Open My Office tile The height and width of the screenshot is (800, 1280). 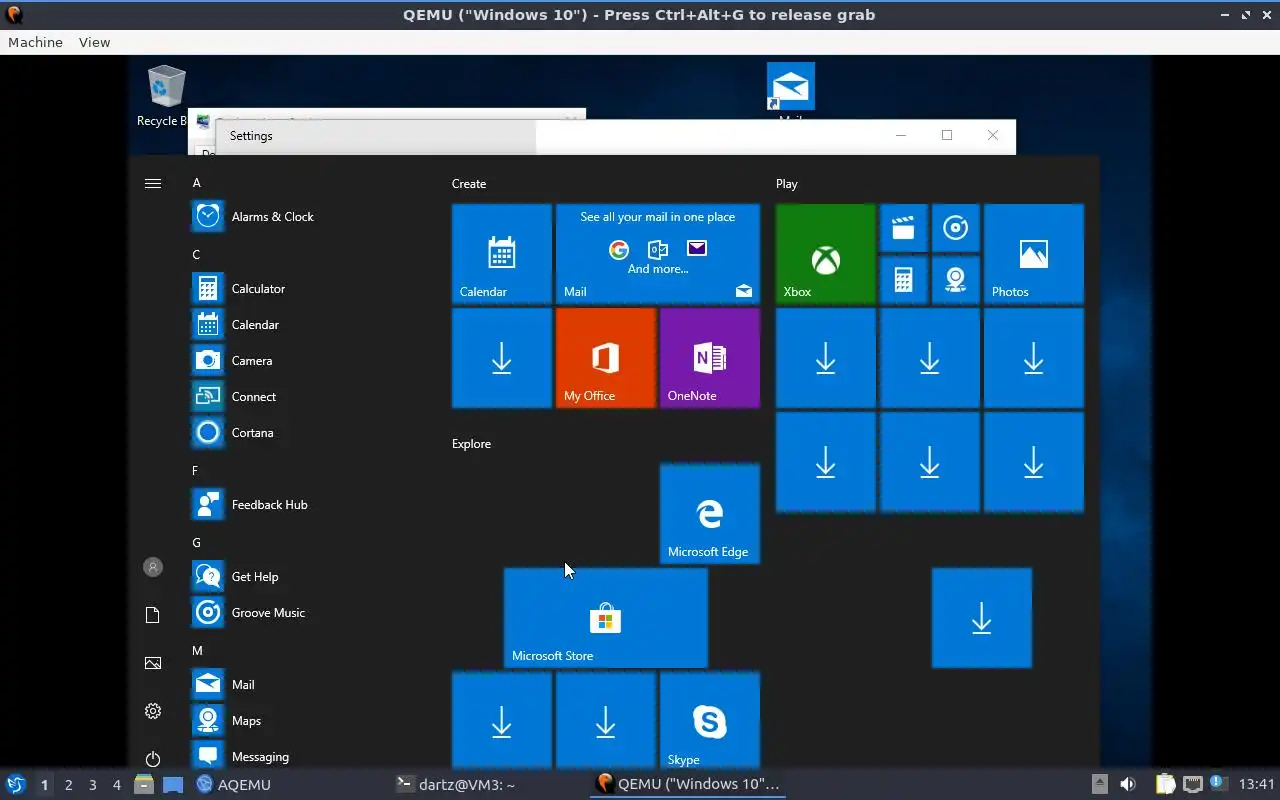606,358
